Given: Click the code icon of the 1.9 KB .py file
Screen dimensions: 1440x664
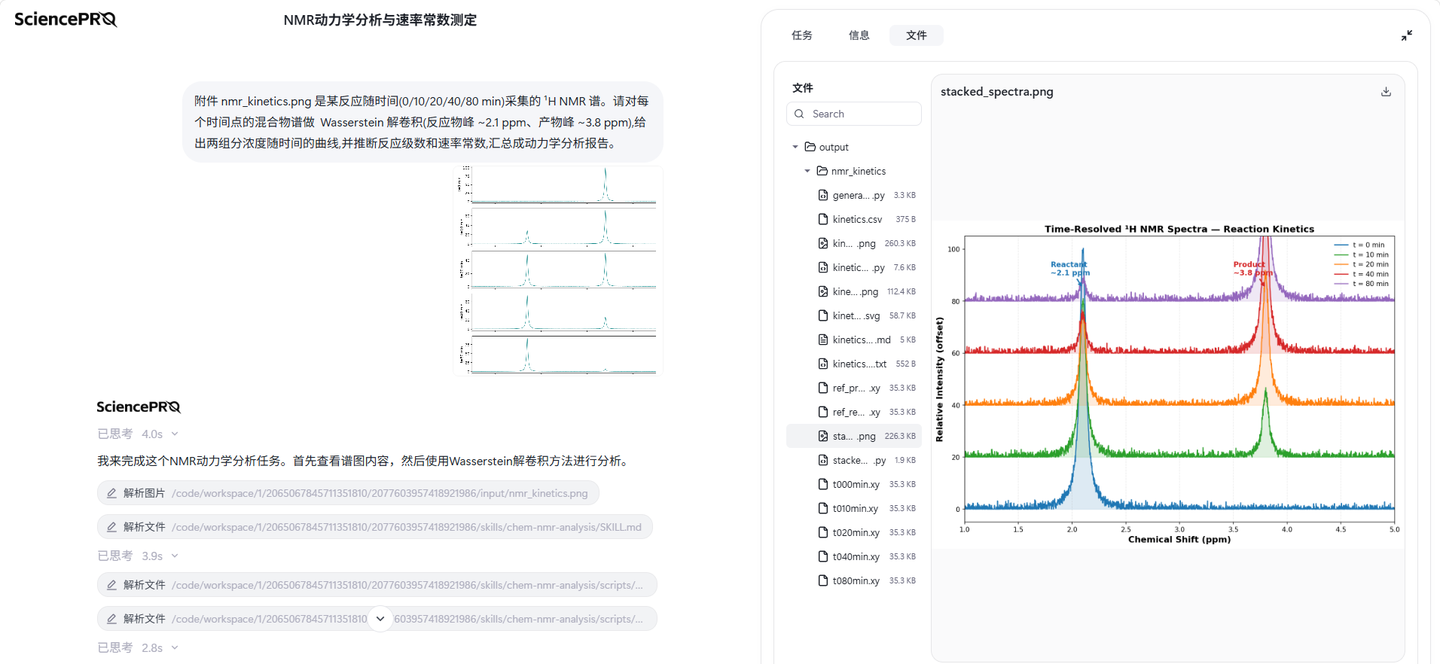Looking at the screenshot, I should pyautogui.click(x=823, y=460).
